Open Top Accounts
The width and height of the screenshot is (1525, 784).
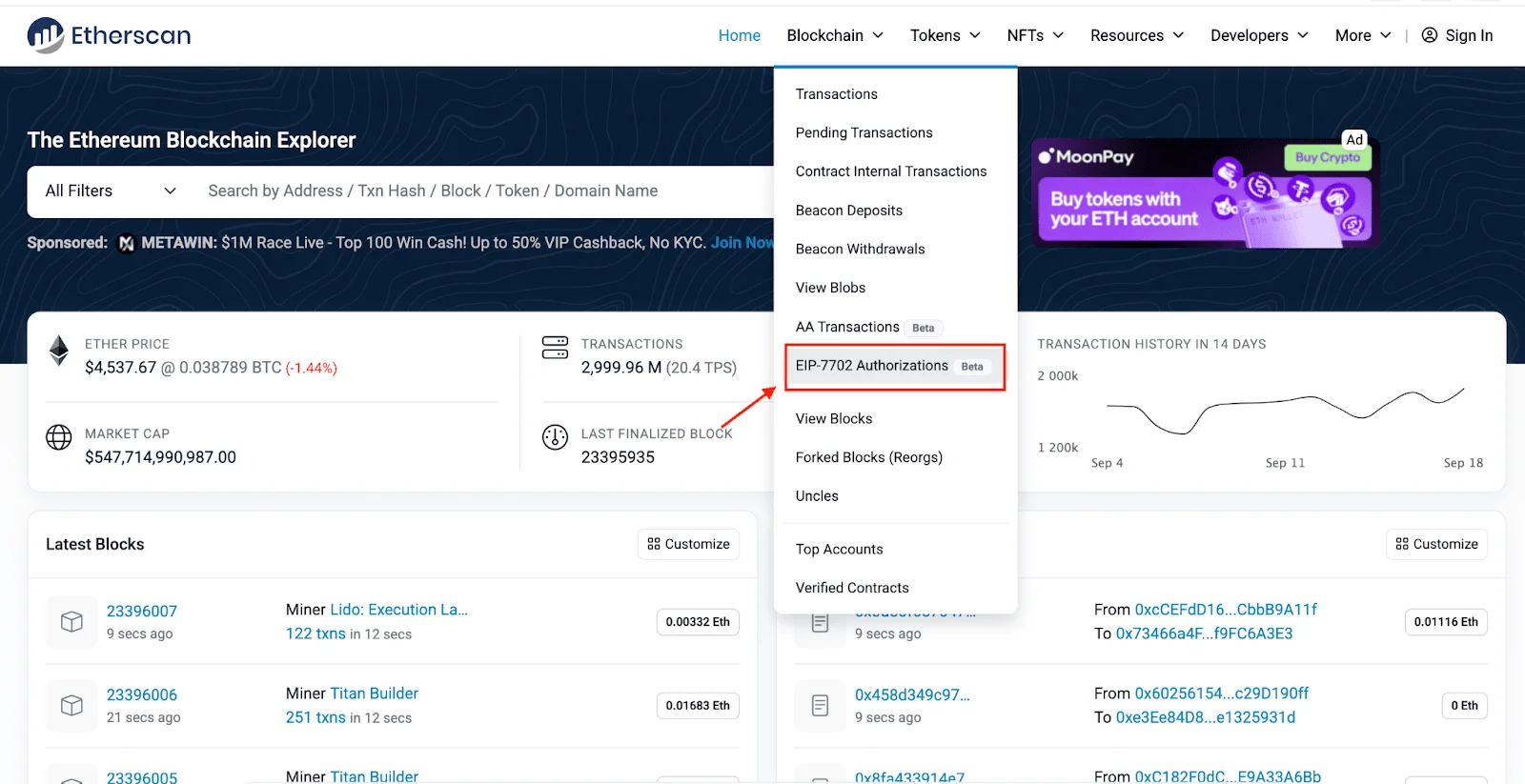coord(840,549)
